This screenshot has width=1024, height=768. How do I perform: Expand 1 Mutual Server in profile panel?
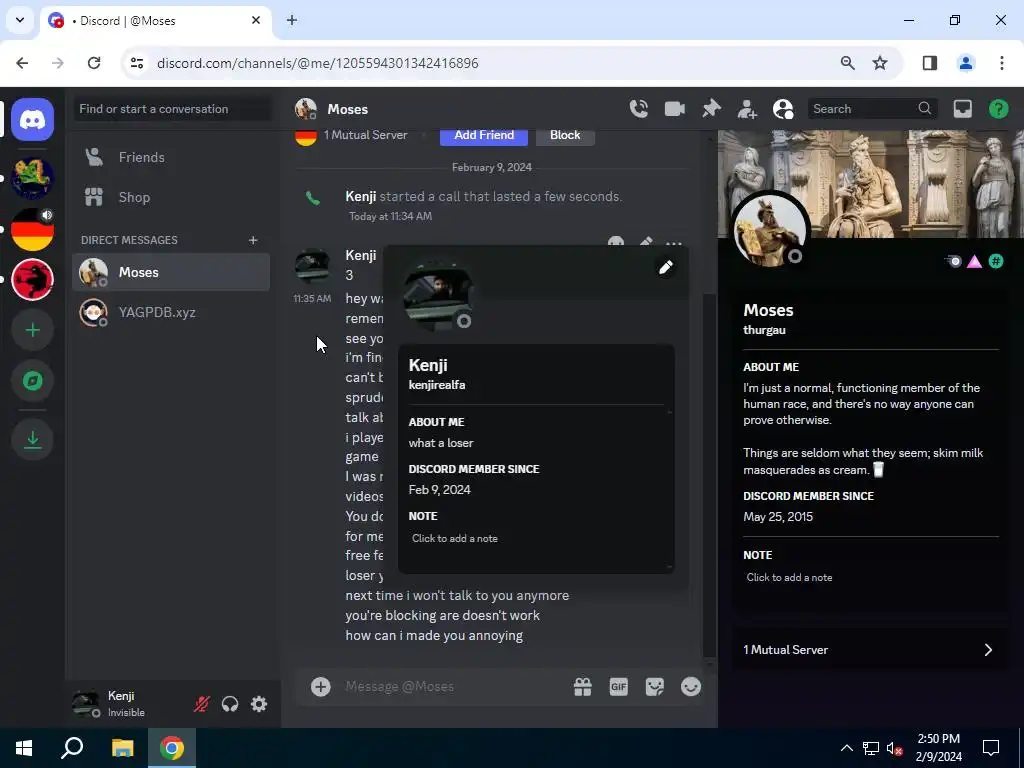[868, 650]
